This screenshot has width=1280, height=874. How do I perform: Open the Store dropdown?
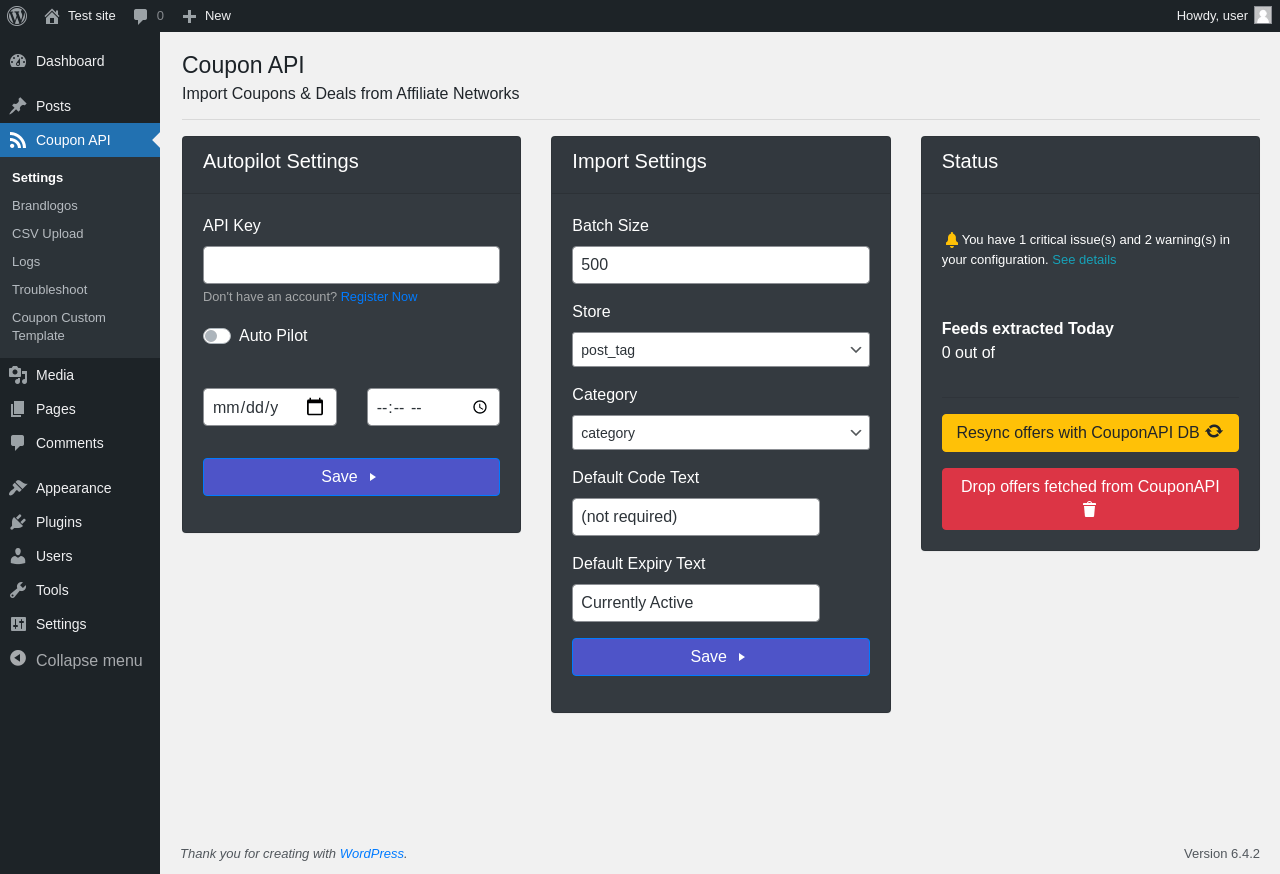click(720, 350)
